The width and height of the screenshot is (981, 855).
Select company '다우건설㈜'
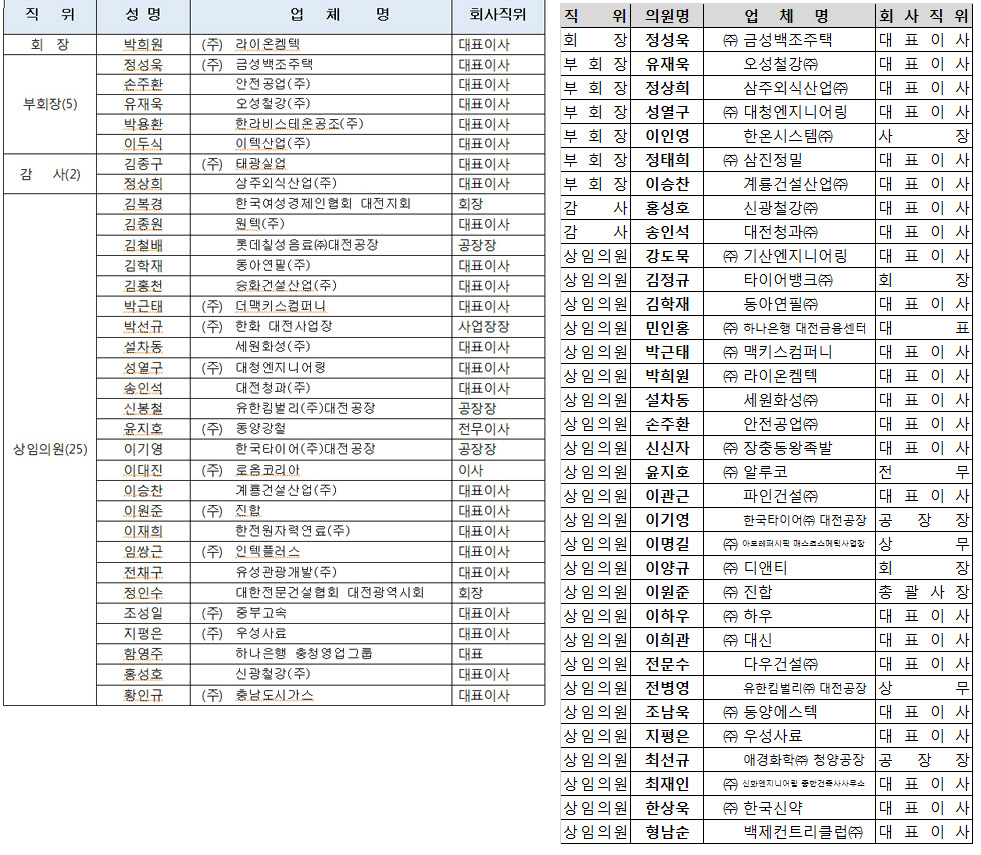pyautogui.click(x=780, y=664)
